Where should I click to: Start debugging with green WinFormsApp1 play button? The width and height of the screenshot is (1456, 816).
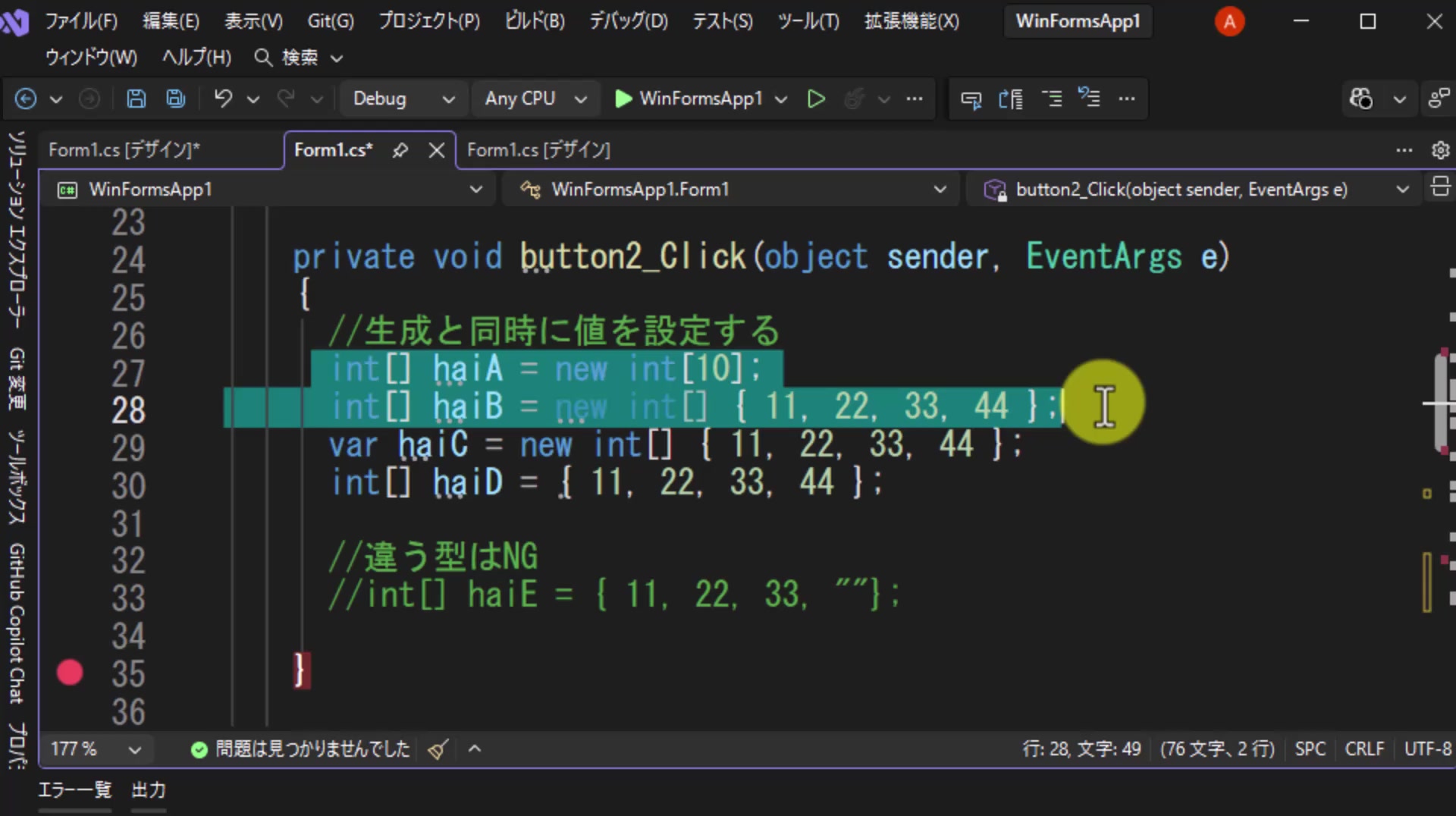[689, 99]
